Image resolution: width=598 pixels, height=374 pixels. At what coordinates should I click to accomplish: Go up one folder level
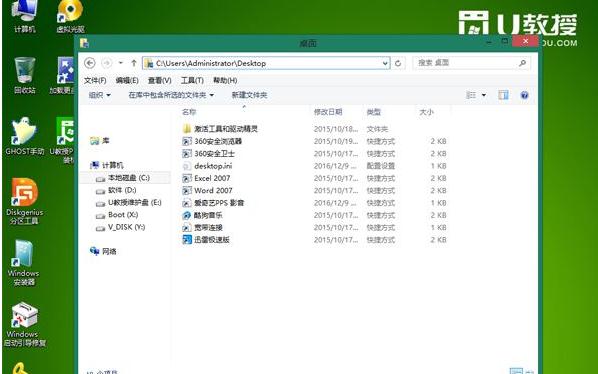[133, 63]
